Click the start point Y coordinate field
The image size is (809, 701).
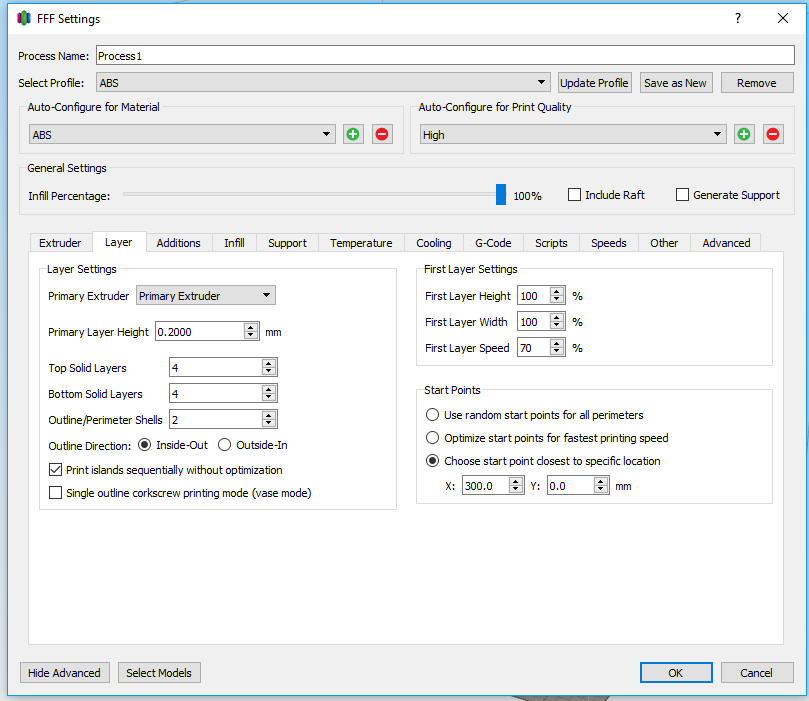tap(571, 485)
